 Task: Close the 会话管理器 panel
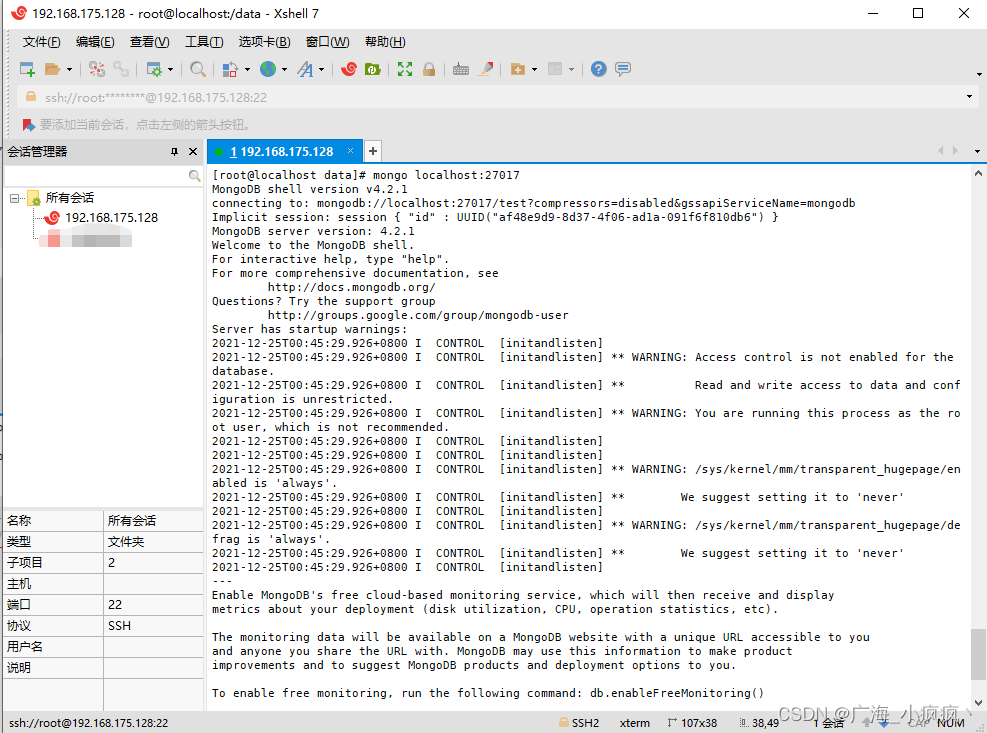coord(193,152)
